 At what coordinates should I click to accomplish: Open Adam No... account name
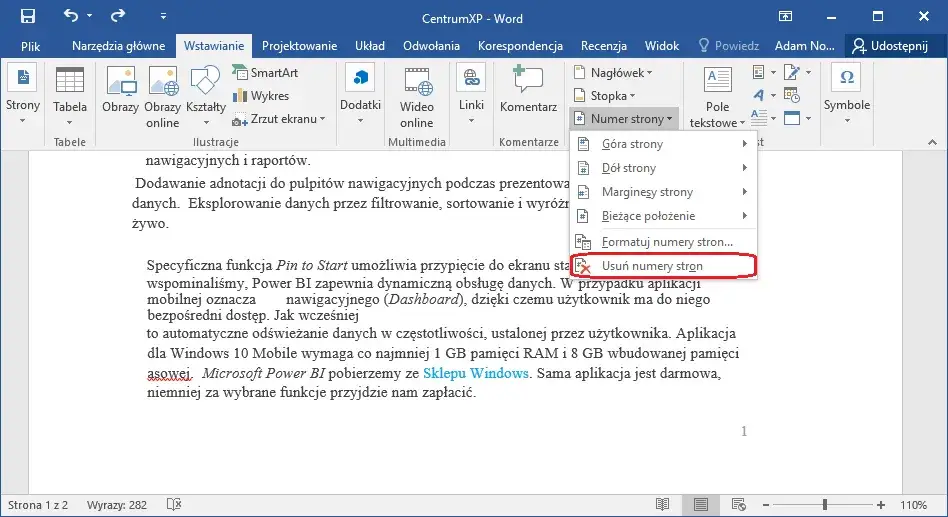point(804,46)
